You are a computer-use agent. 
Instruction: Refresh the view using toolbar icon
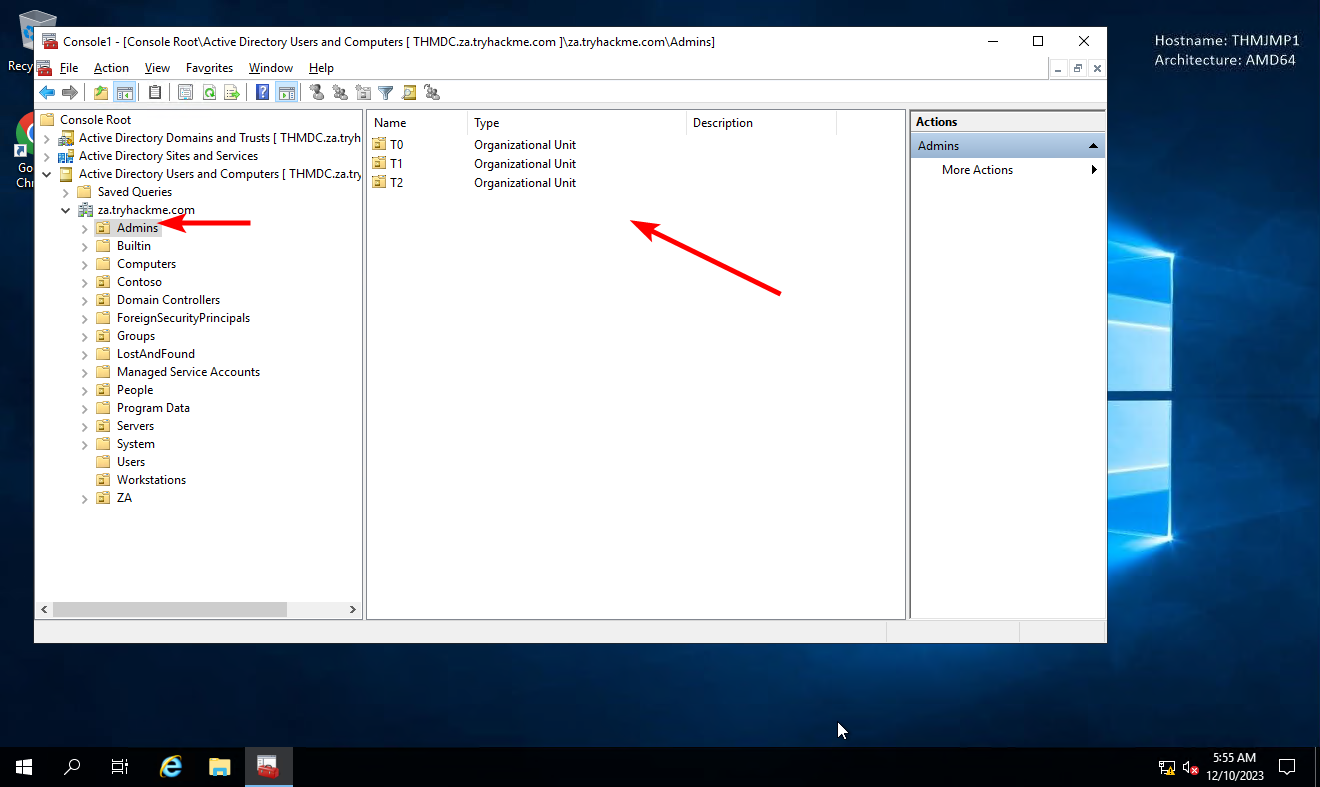209,92
